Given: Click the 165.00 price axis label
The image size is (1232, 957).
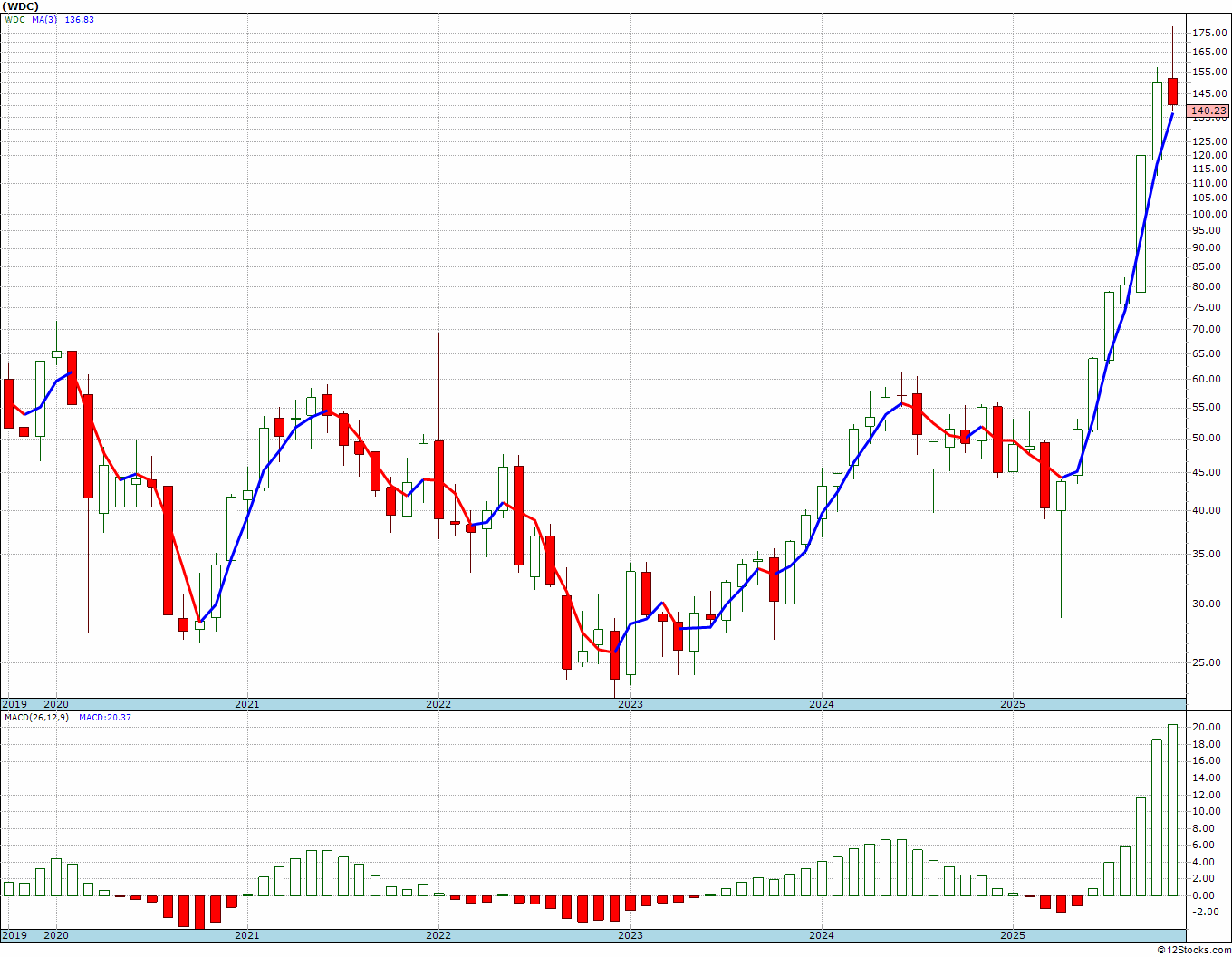Looking at the screenshot, I should (1209, 52).
